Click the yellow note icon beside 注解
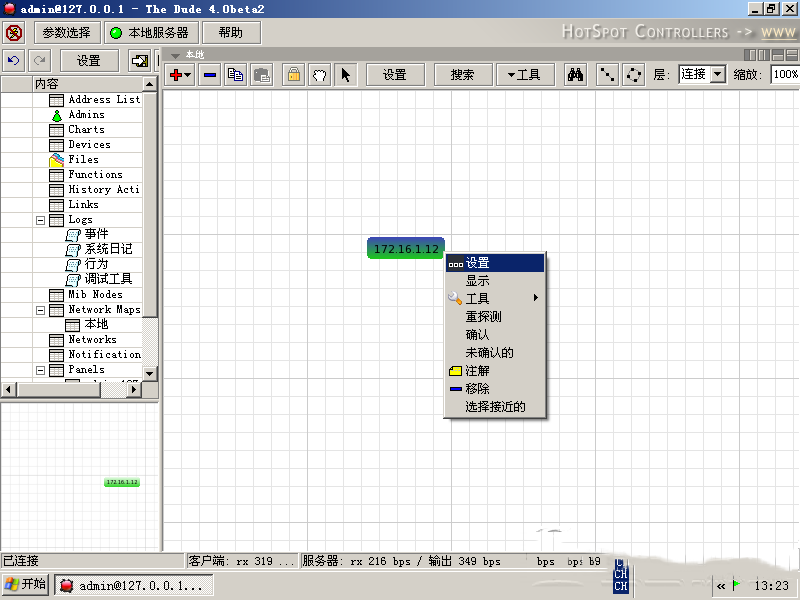The image size is (800, 600). pyautogui.click(x=455, y=371)
